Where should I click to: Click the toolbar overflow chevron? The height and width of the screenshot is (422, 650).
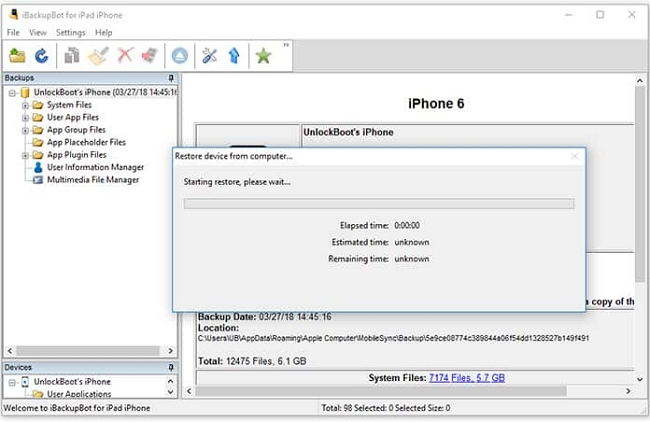click(x=286, y=45)
